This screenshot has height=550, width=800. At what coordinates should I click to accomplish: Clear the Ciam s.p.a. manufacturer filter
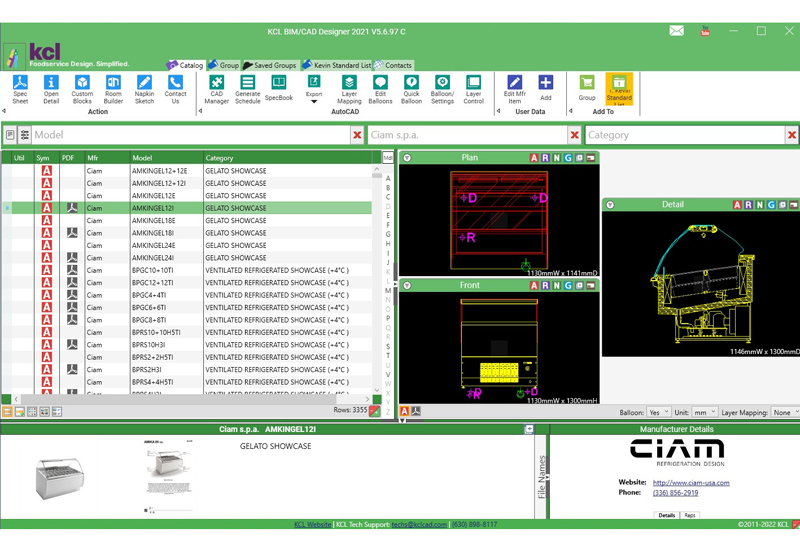coord(574,135)
